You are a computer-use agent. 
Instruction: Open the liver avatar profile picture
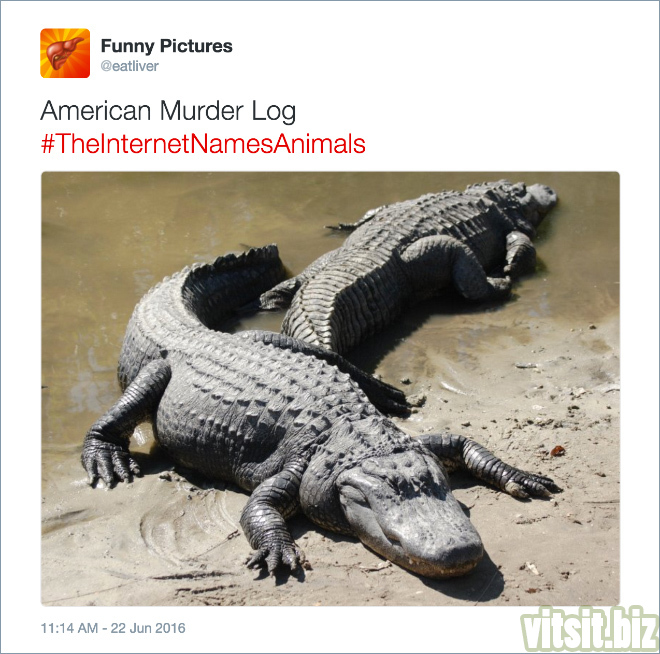(65, 53)
